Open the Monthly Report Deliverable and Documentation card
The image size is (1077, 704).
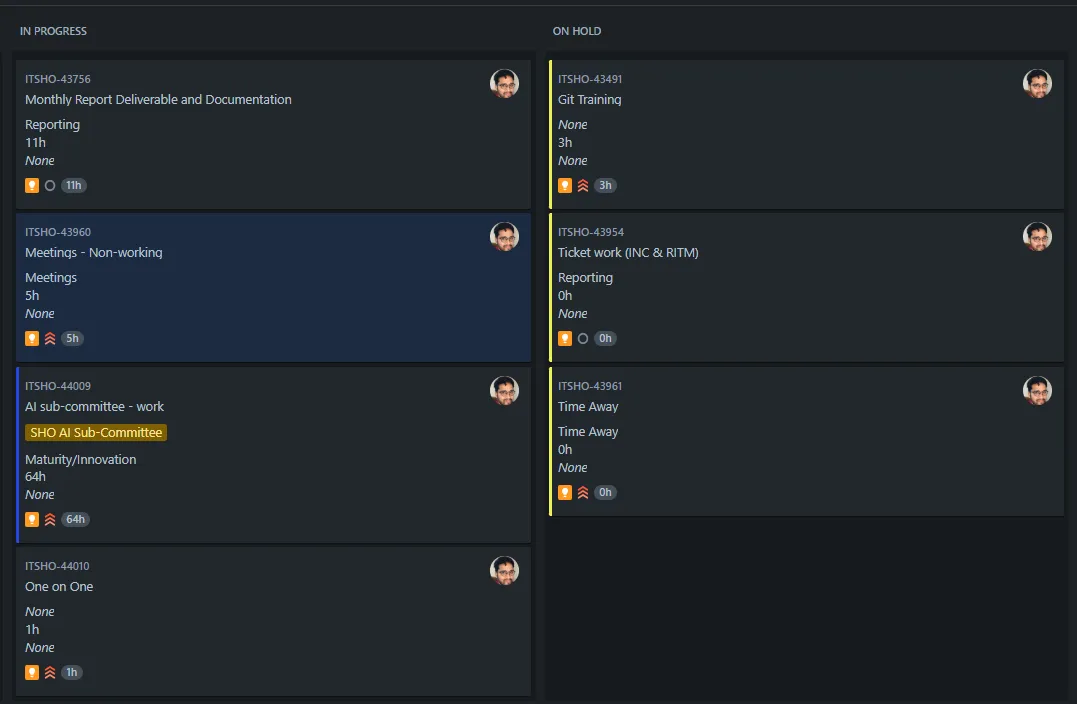click(x=273, y=134)
